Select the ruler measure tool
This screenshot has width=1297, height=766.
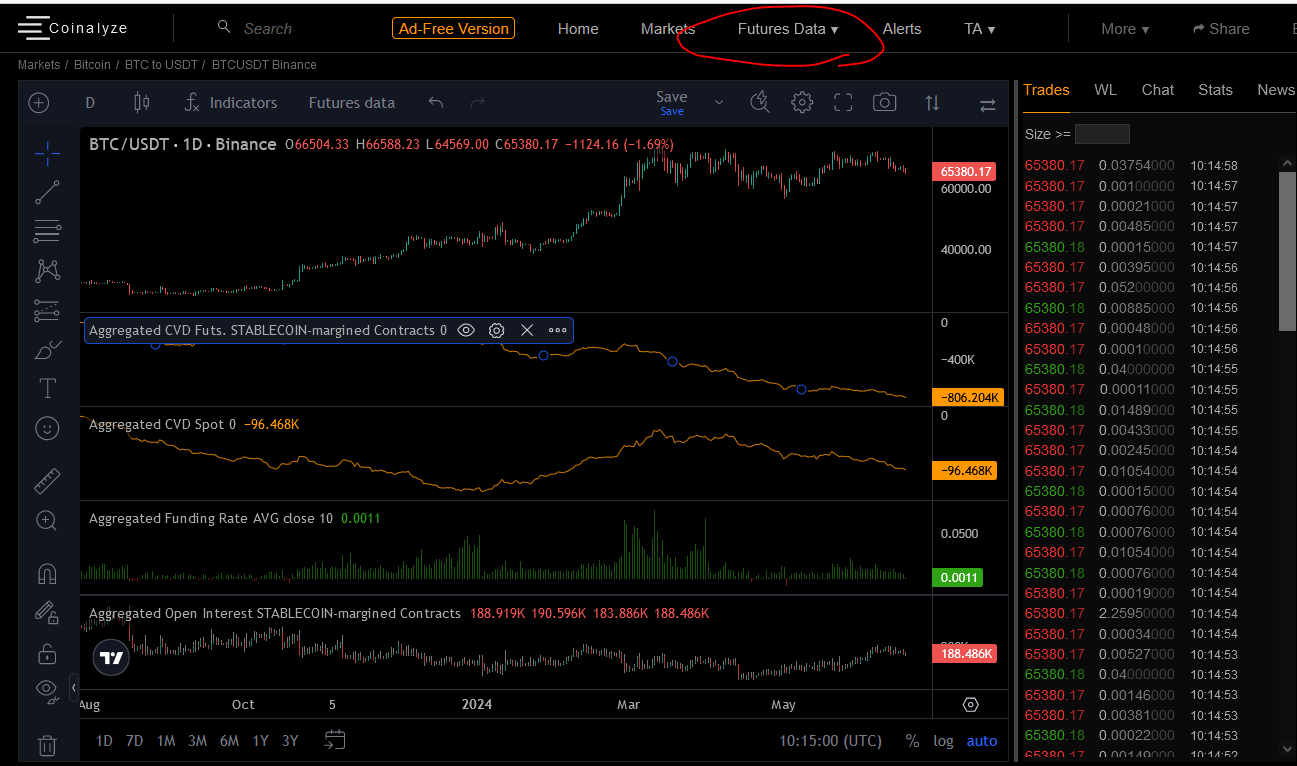tap(47, 481)
